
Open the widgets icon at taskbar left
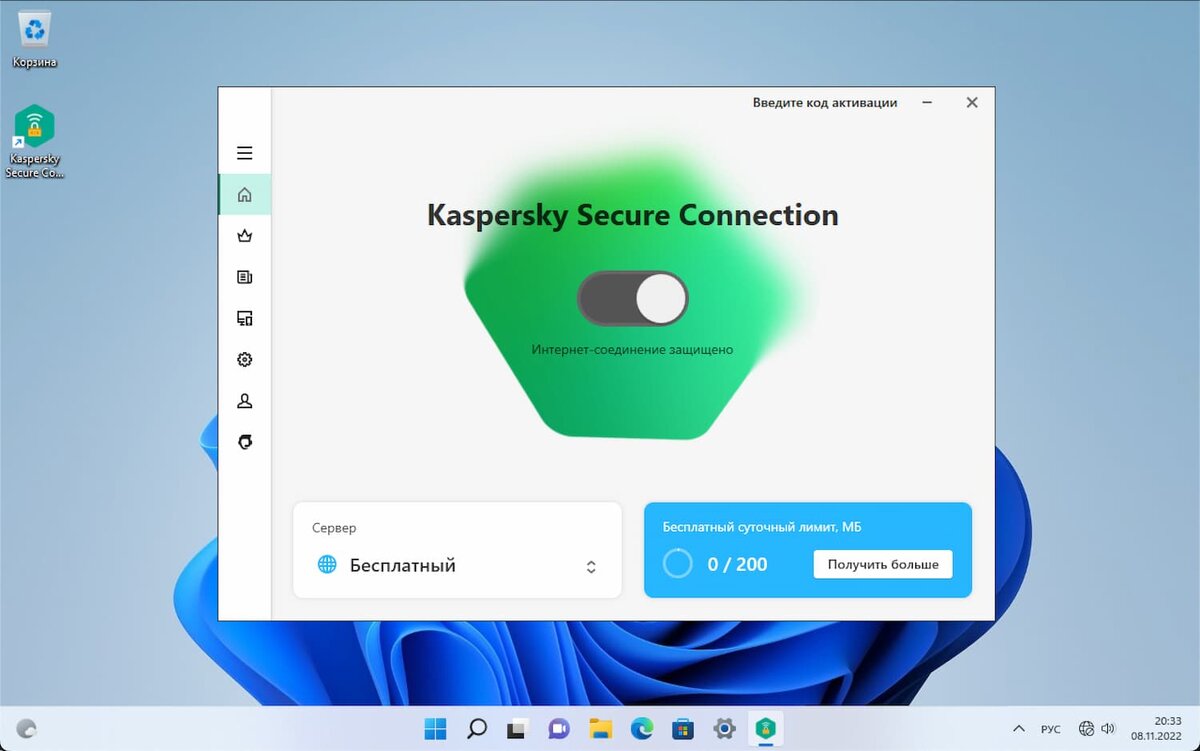[27, 729]
